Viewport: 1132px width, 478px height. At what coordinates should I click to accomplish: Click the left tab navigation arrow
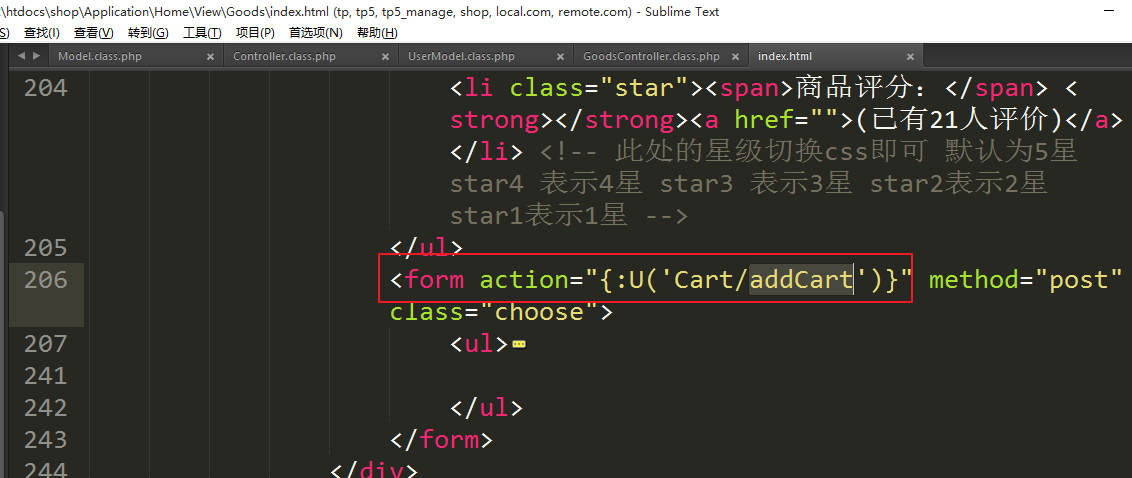[20, 56]
